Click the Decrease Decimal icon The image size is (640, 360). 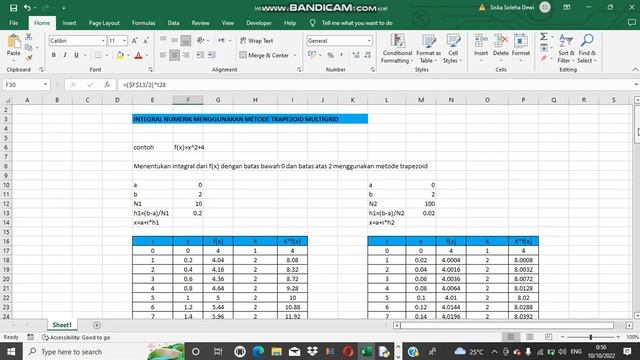(x=368, y=55)
